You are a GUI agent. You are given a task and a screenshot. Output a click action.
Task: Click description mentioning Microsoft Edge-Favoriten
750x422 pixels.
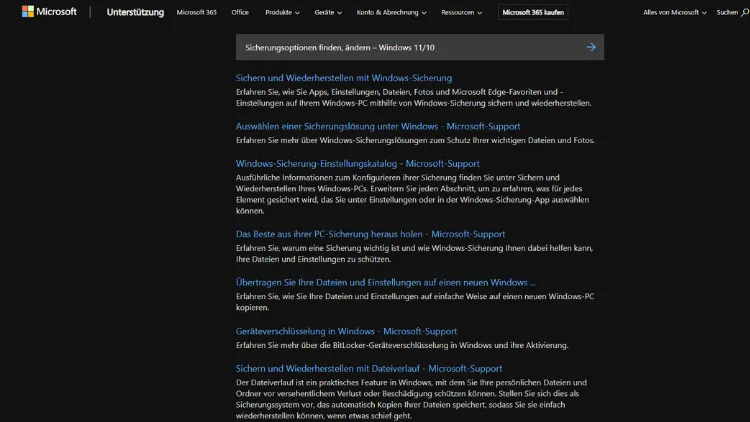point(414,97)
